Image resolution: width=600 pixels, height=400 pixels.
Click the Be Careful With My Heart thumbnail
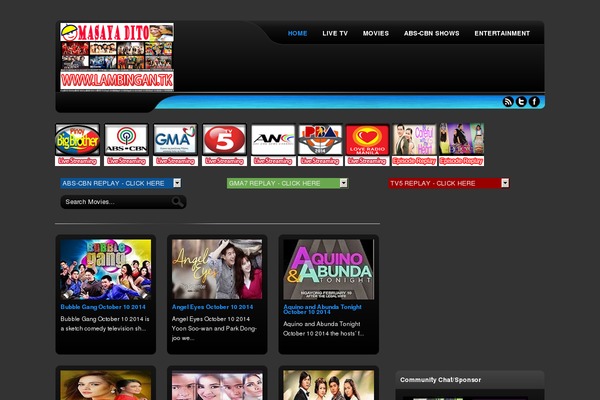414,139
